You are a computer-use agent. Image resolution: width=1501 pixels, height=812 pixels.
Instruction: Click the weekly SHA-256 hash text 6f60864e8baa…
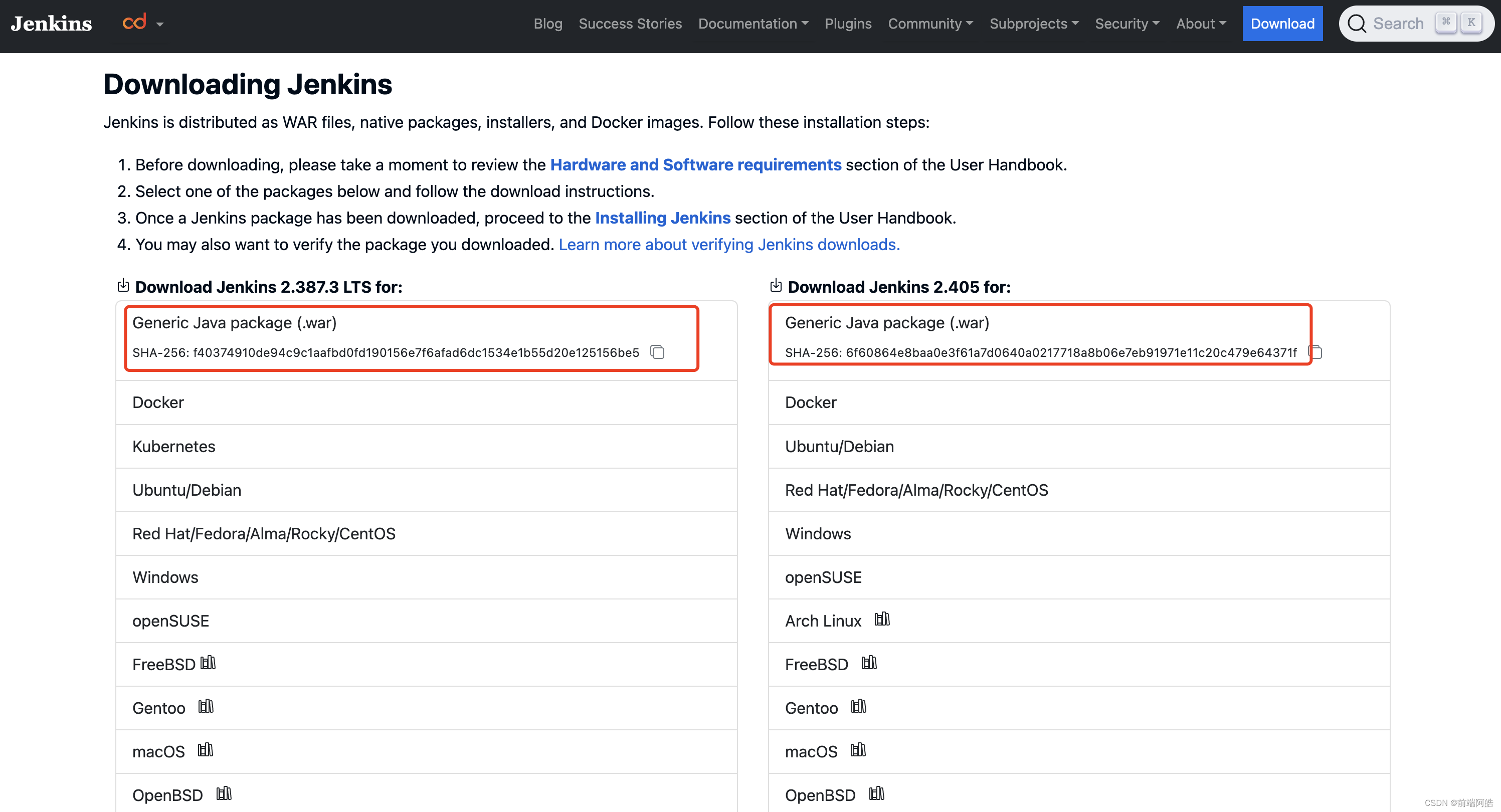coord(1071,352)
